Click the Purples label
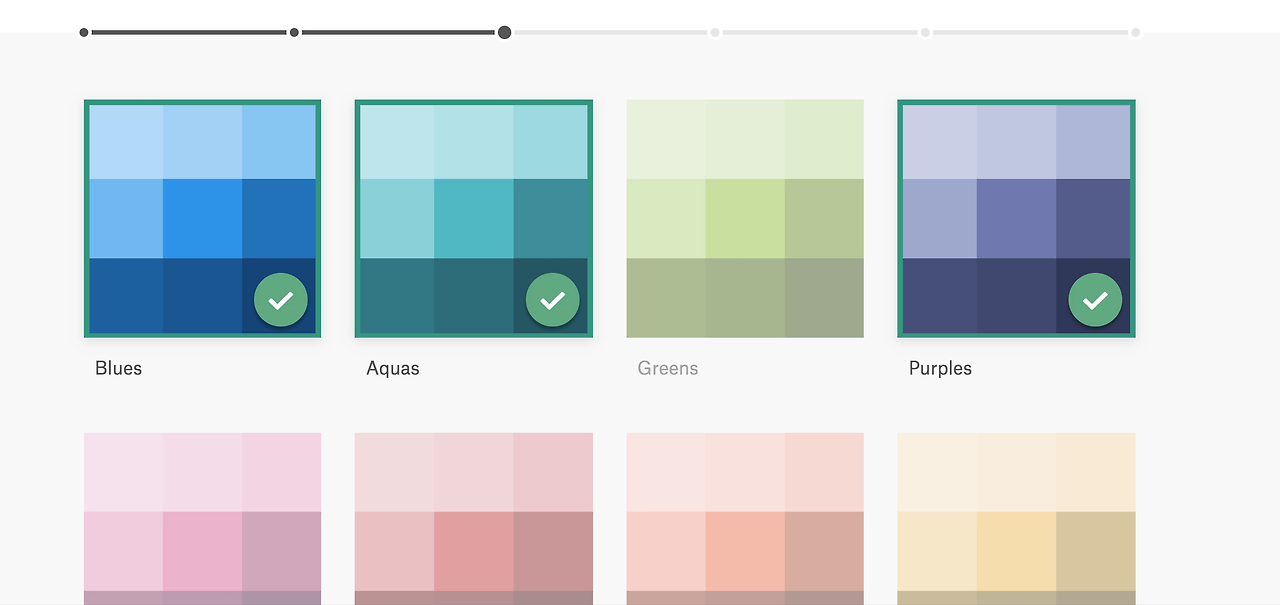This screenshot has height=605, width=1280. point(940,368)
